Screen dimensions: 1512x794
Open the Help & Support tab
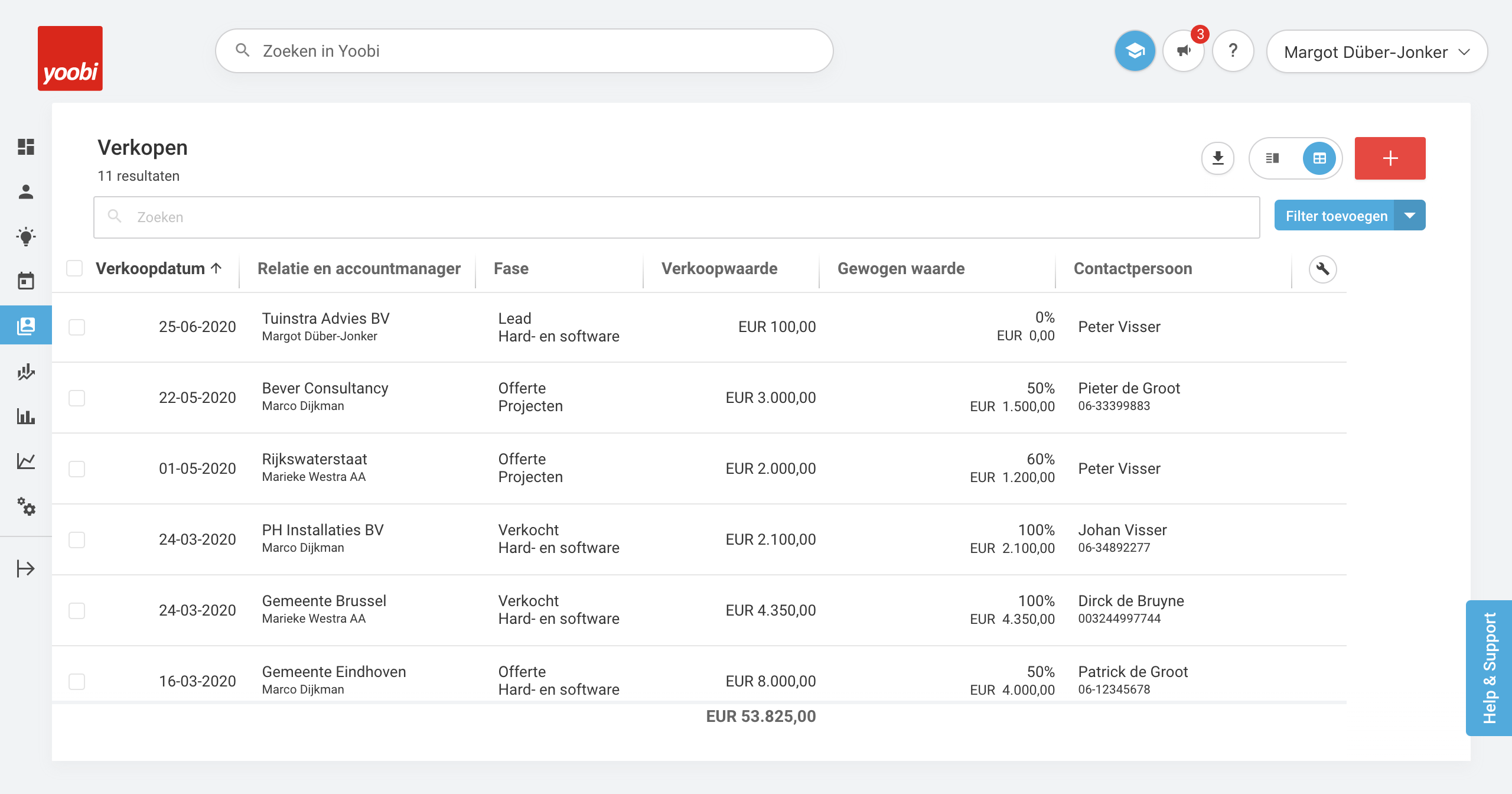[1489, 668]
